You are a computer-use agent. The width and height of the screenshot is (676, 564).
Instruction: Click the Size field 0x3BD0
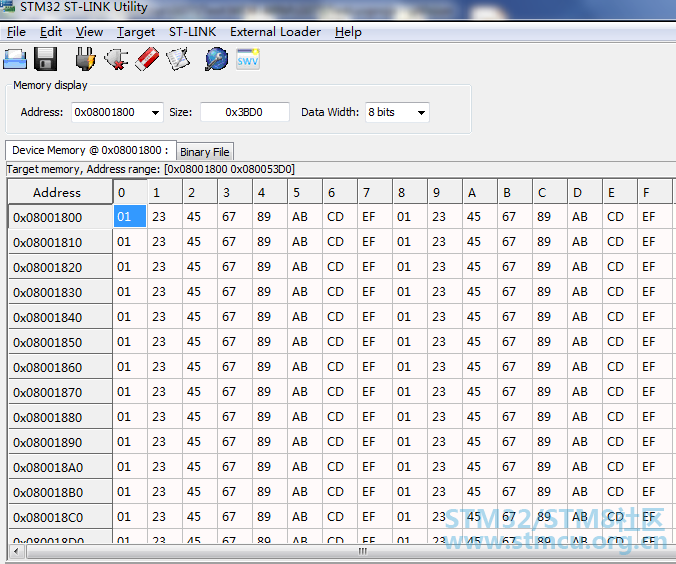(x=244, y=113)
